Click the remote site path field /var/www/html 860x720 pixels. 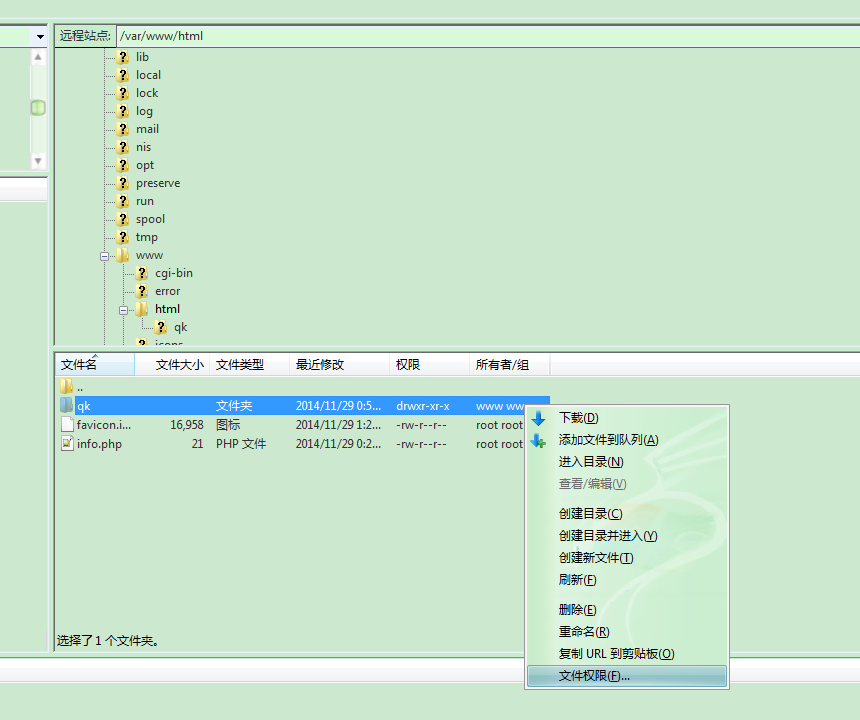pyautogui.click(x=488, y=36)
